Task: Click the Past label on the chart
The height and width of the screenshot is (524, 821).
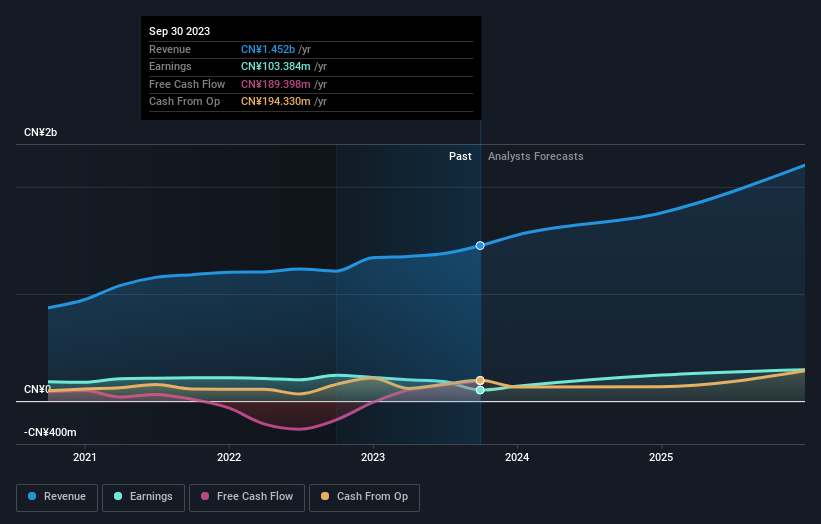Action: coord(460,157)
